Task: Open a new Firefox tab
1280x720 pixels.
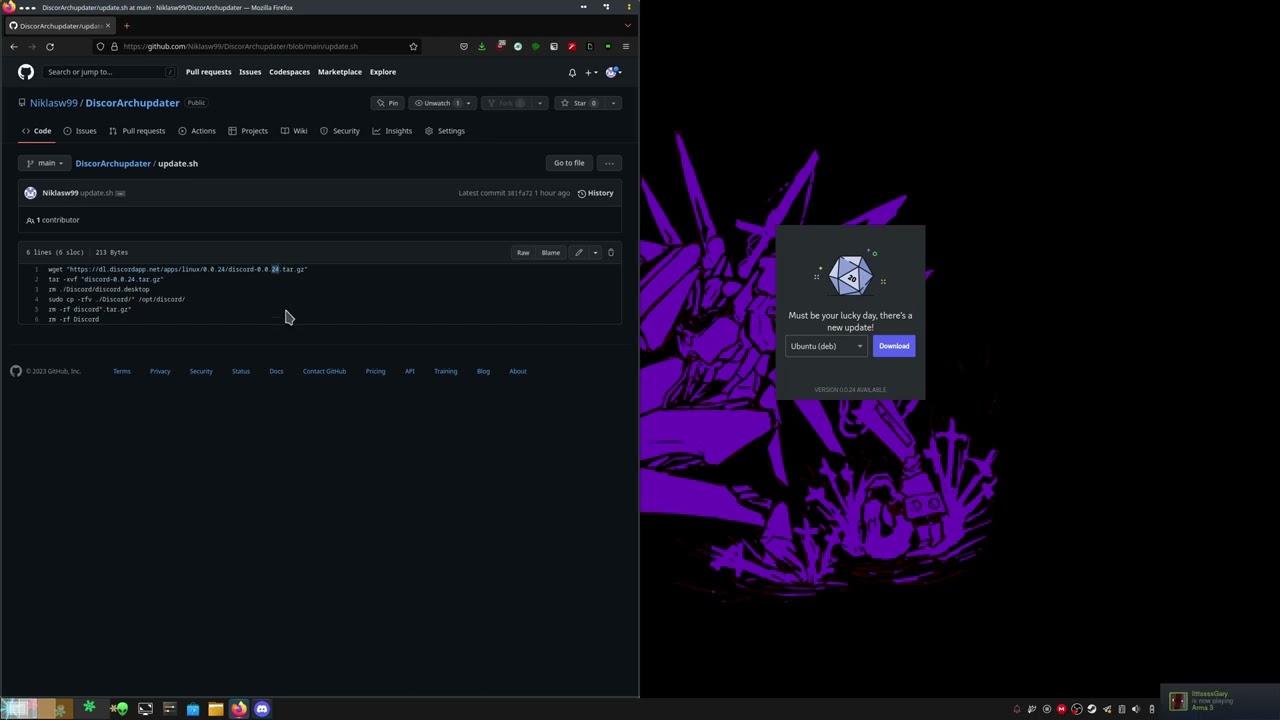Action: pyautogui.click(x=126, y=25)
